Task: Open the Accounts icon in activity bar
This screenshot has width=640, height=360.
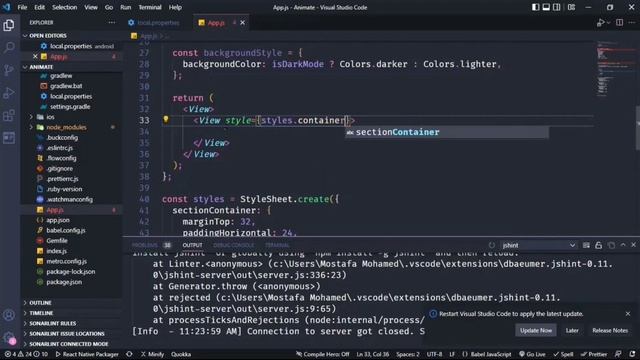Action: point(9,315)
